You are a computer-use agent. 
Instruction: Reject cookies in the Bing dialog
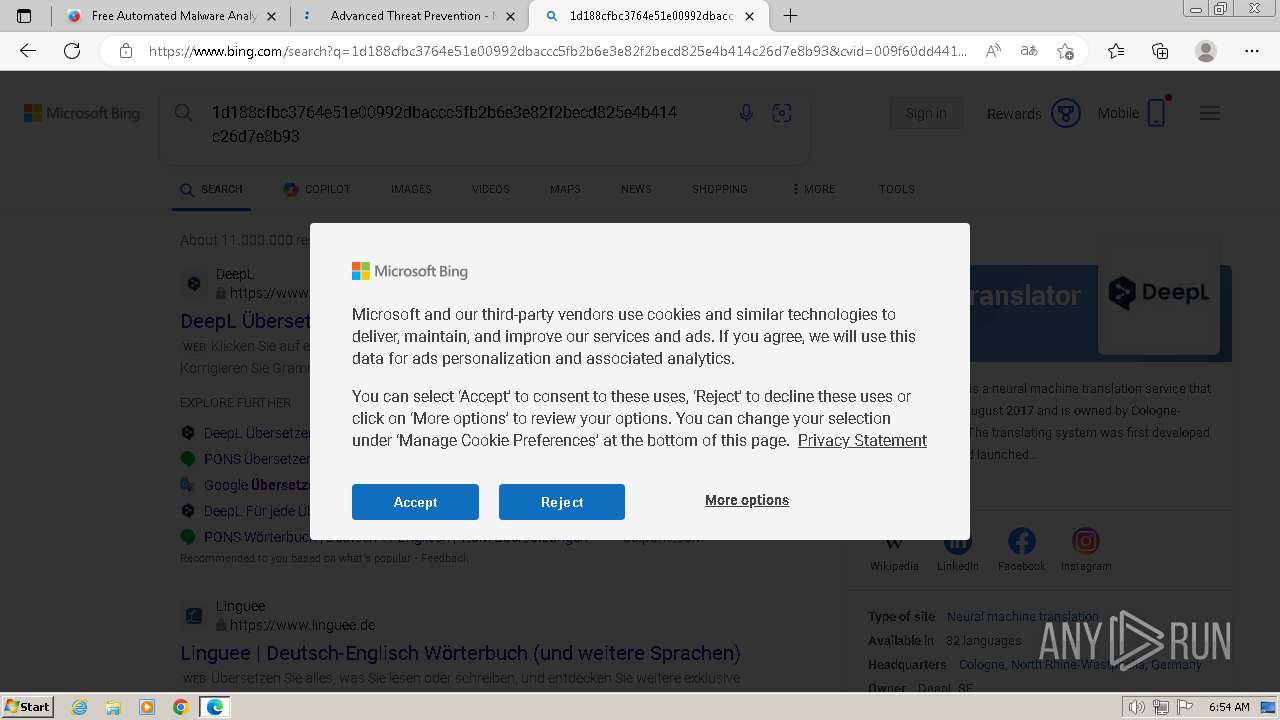562,502
